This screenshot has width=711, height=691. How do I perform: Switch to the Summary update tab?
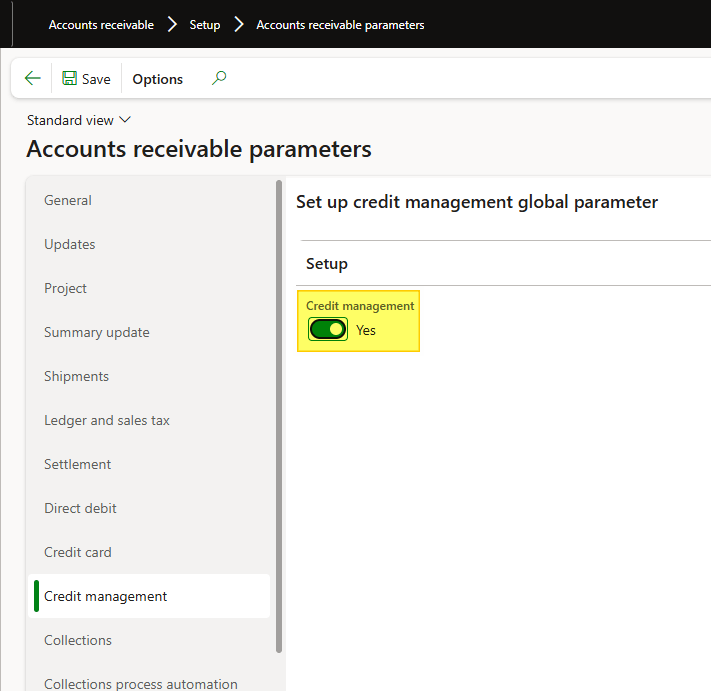pos(97,332)
